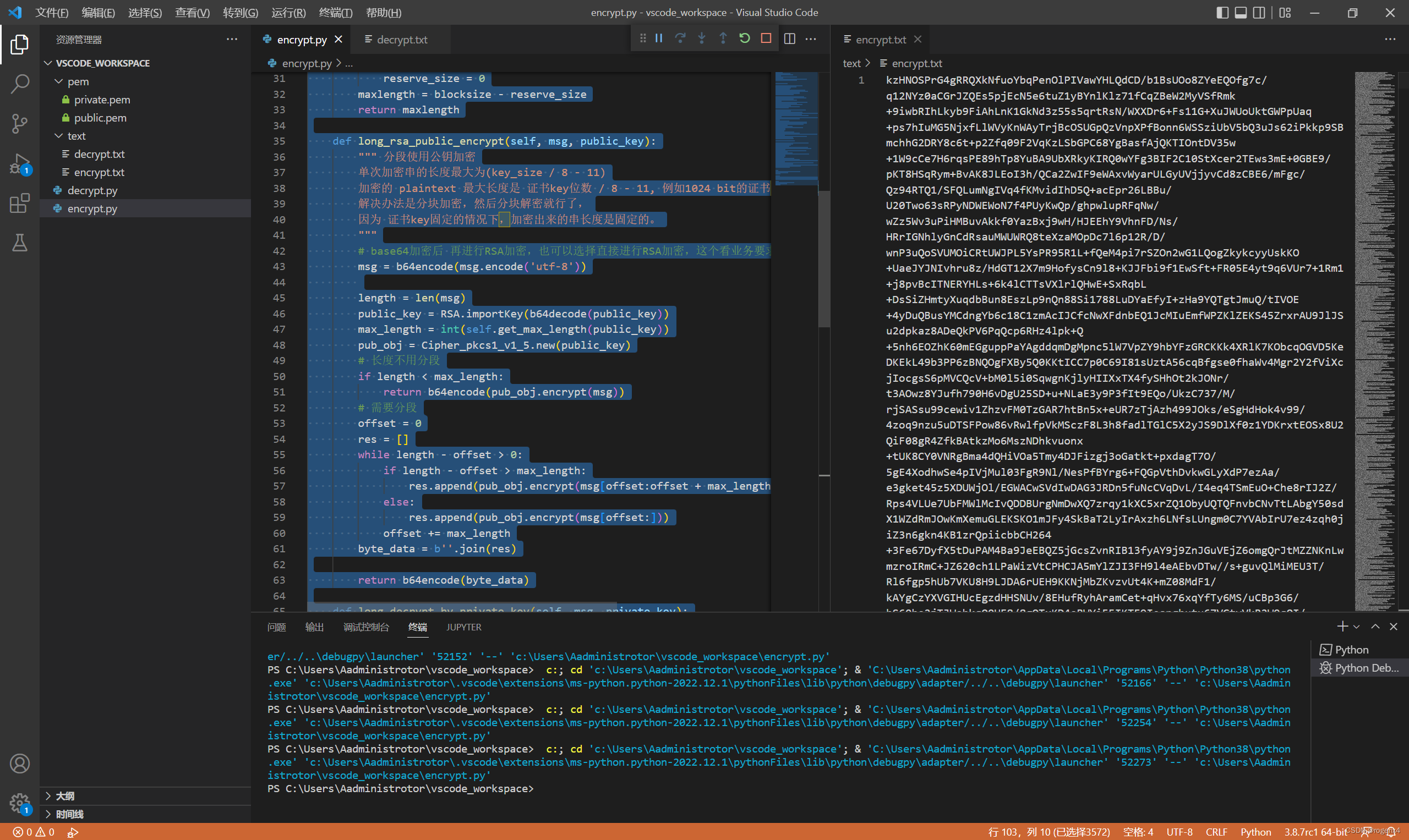This screenshot has height=840, width=1409.
Task: Click the Split Editor Right icon
Action: [x=789, y=39]
